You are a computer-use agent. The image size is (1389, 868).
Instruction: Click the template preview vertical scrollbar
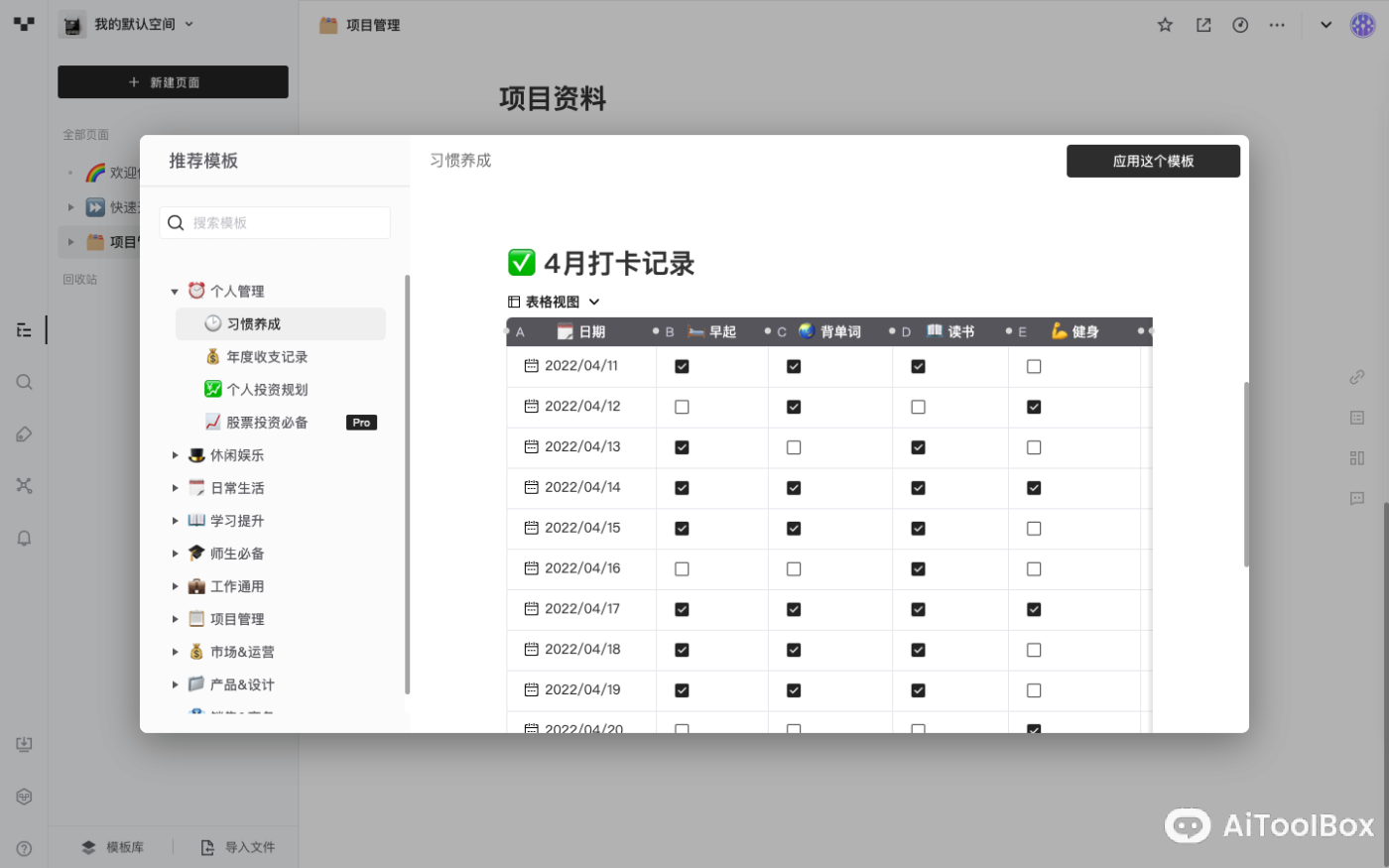1246,474
